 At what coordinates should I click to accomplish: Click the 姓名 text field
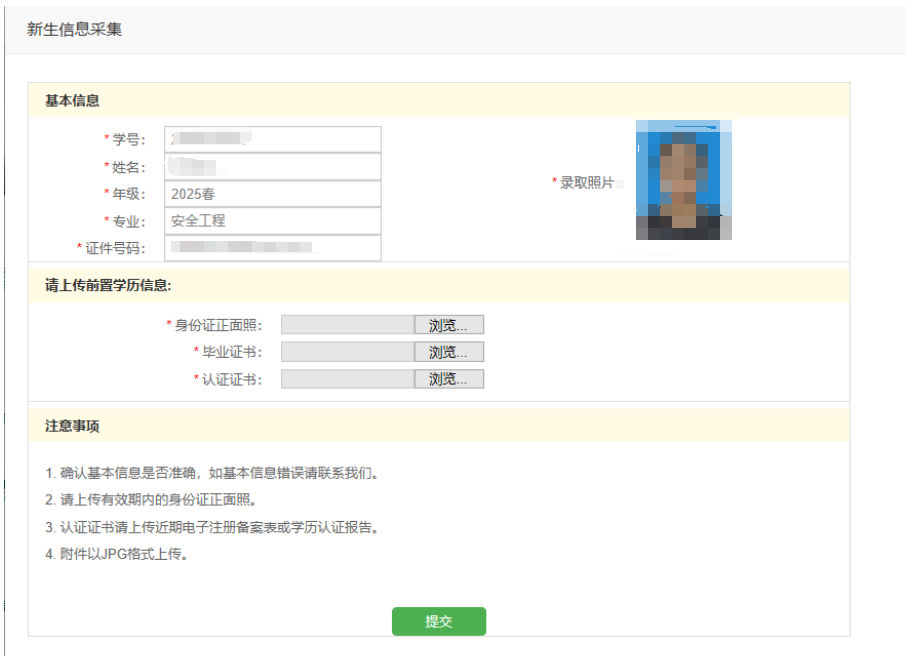tap(272, 166)
